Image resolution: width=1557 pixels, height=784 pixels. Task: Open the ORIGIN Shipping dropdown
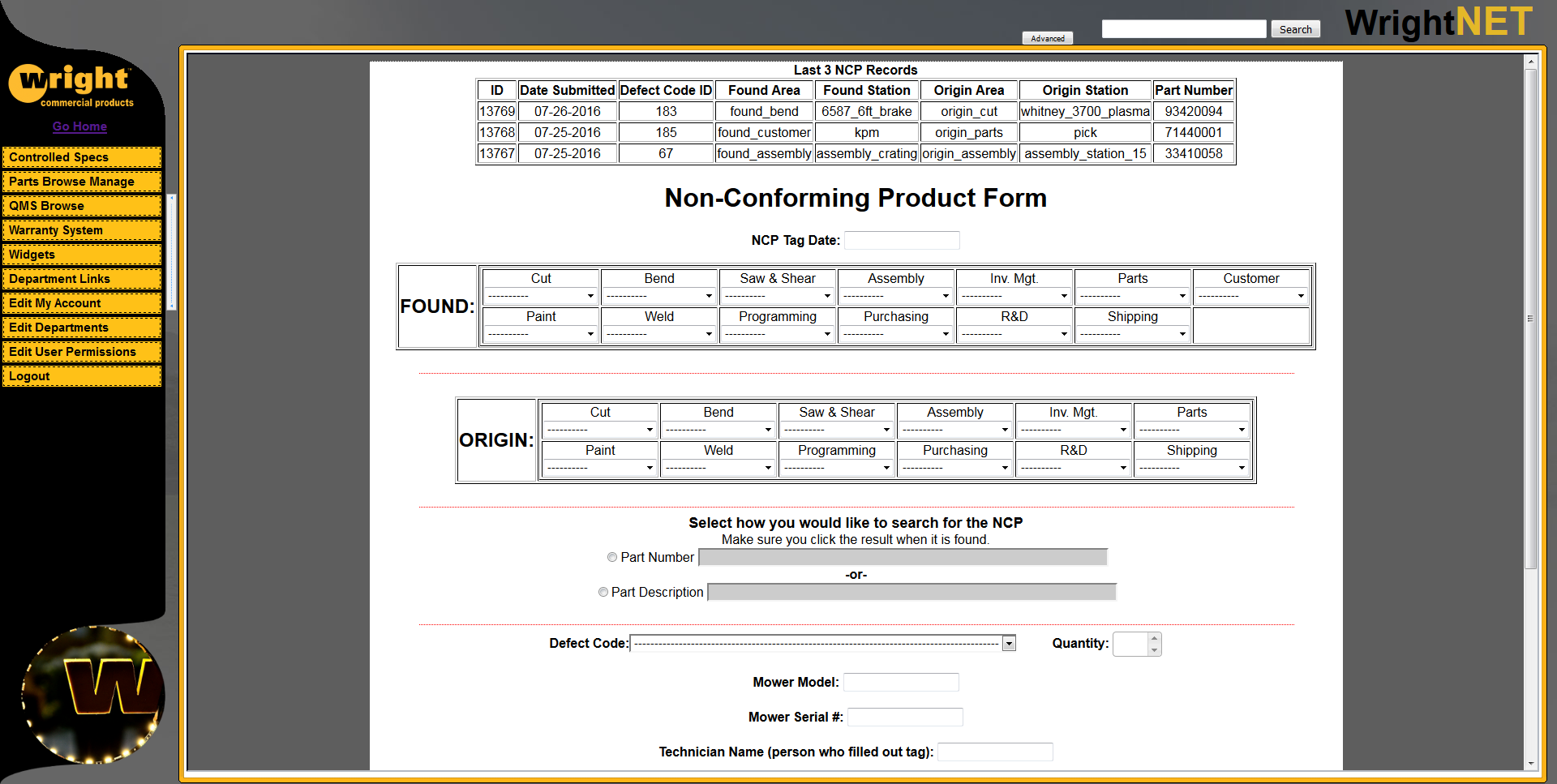(x=1192, y=468)
